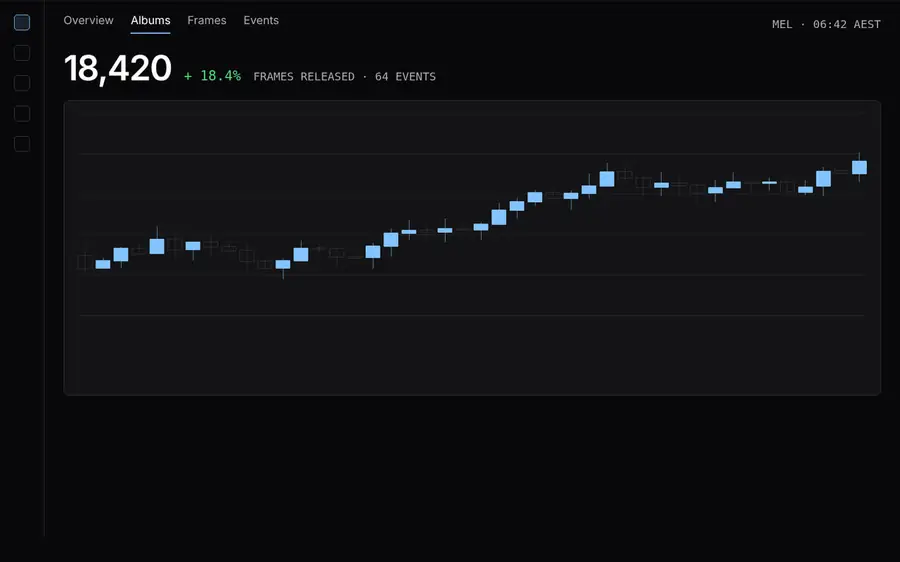This screenshot has width=900, height=562.
Task: Click the + 18.4% change value
Action: (212, 76)
